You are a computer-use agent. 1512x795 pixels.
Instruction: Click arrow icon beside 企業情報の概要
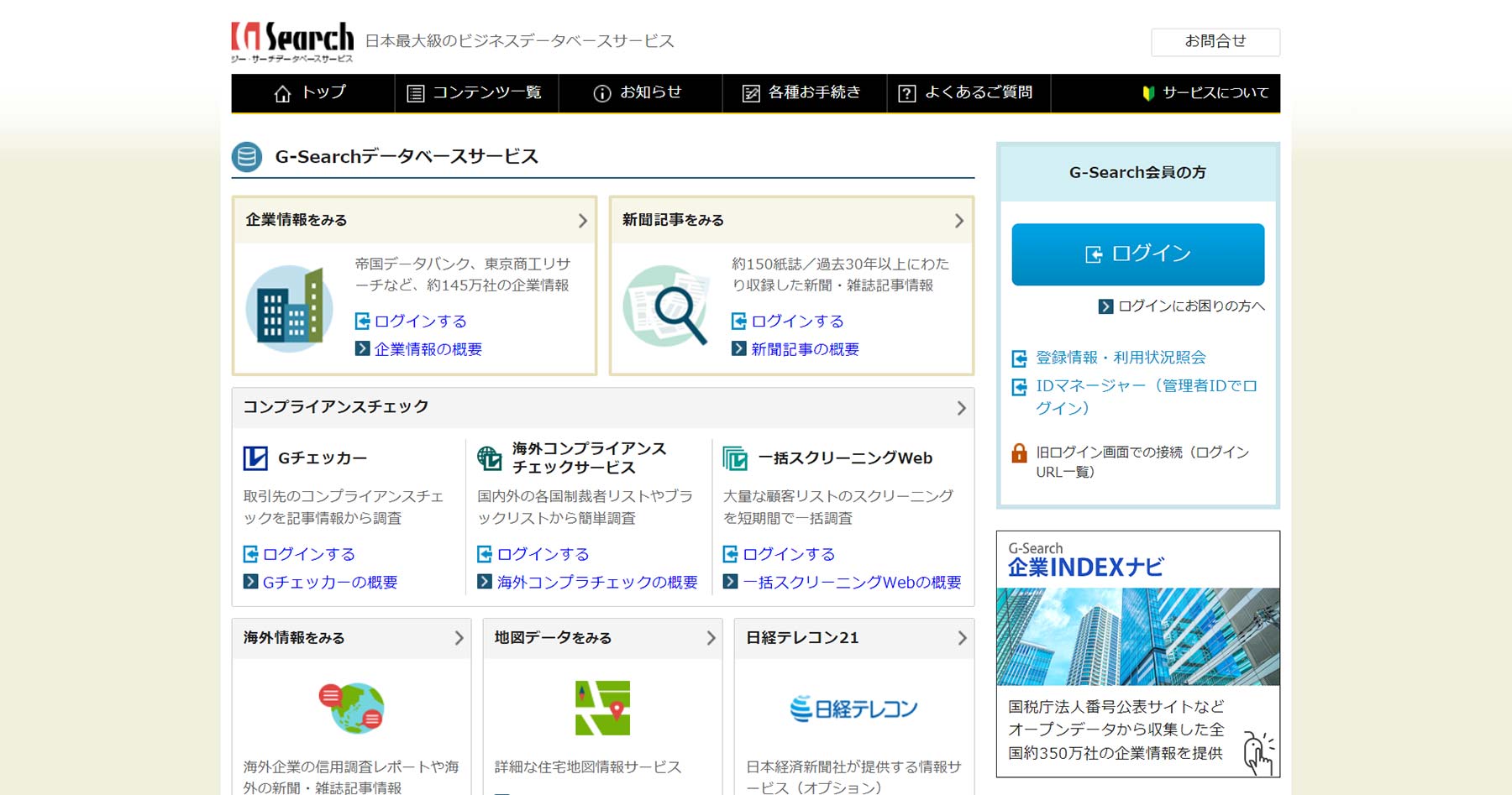coord(362,348)
